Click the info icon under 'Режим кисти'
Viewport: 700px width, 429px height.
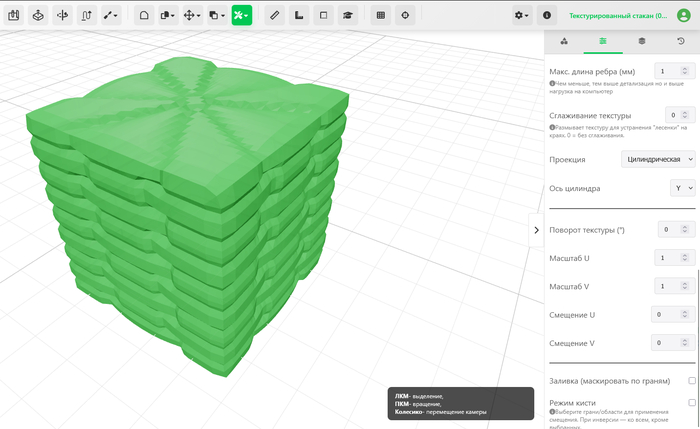[552, 412]
